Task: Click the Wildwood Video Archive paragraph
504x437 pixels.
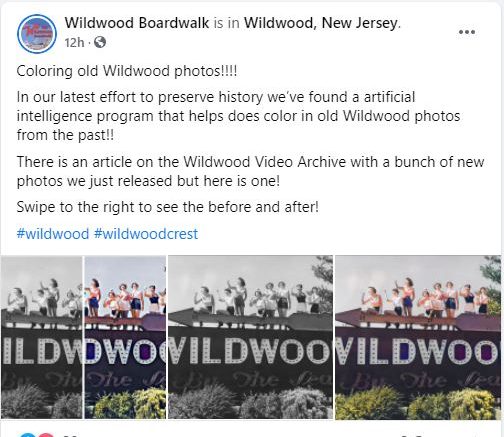Action: click(x=250, y=171)
